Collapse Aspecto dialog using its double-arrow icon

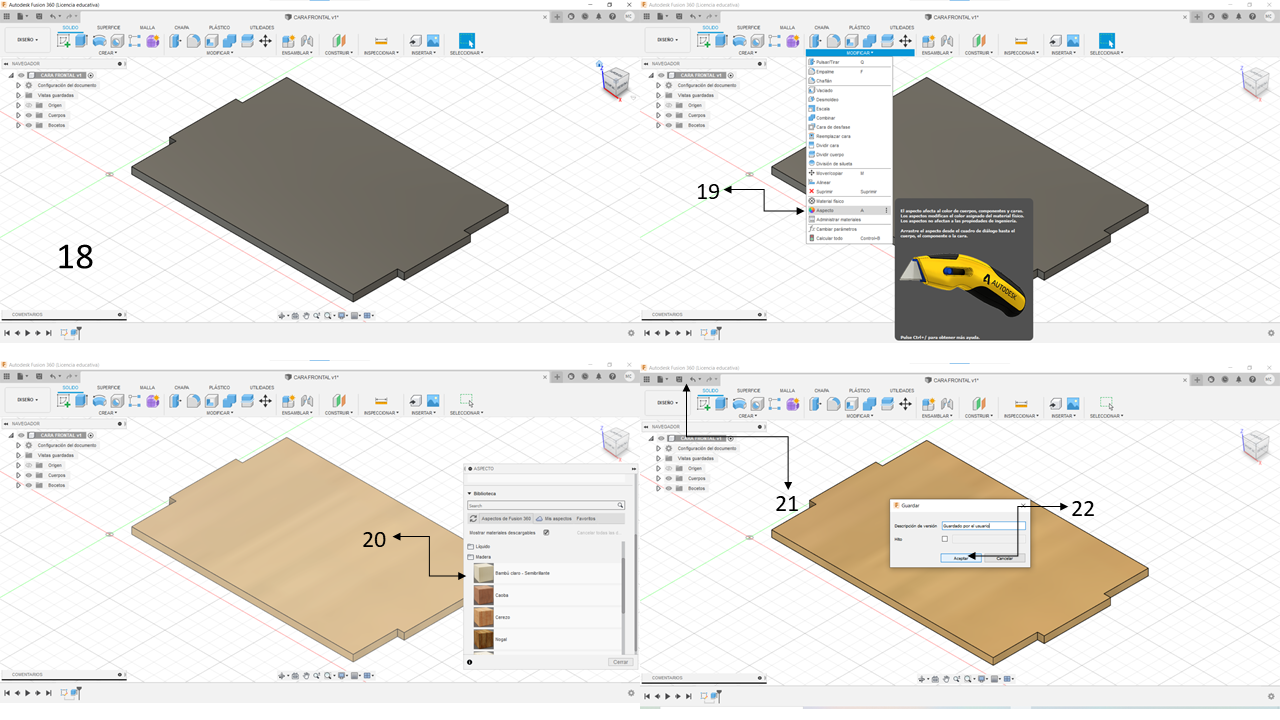click(x=633, y=468)
